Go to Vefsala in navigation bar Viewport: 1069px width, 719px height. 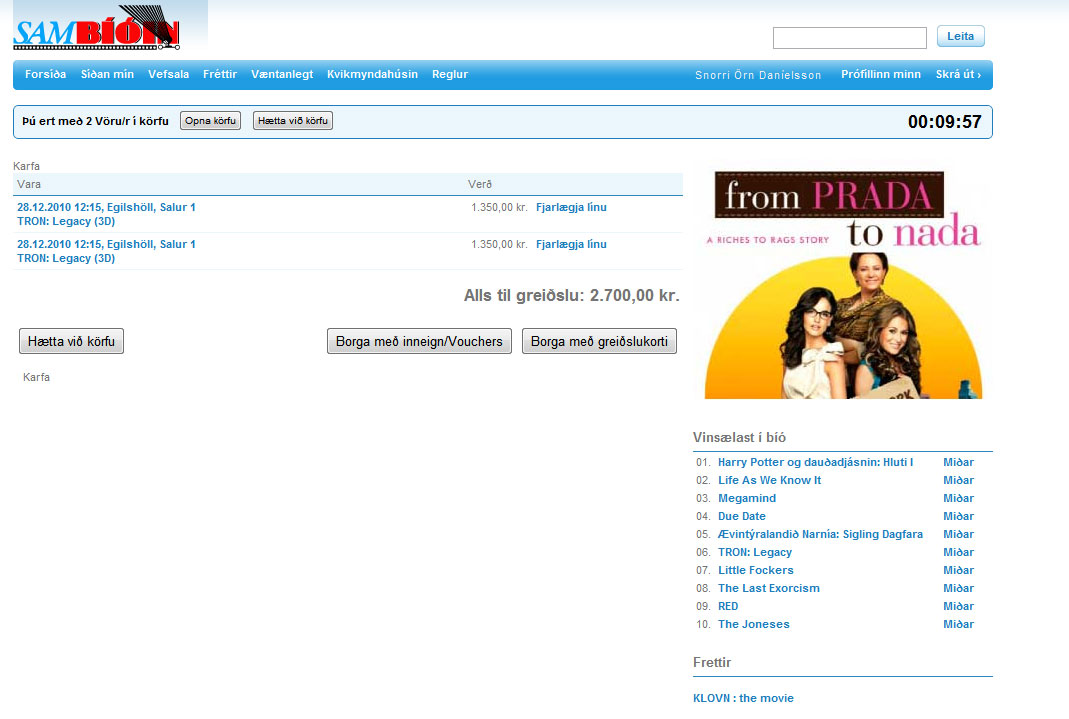[x=168, y=74]
